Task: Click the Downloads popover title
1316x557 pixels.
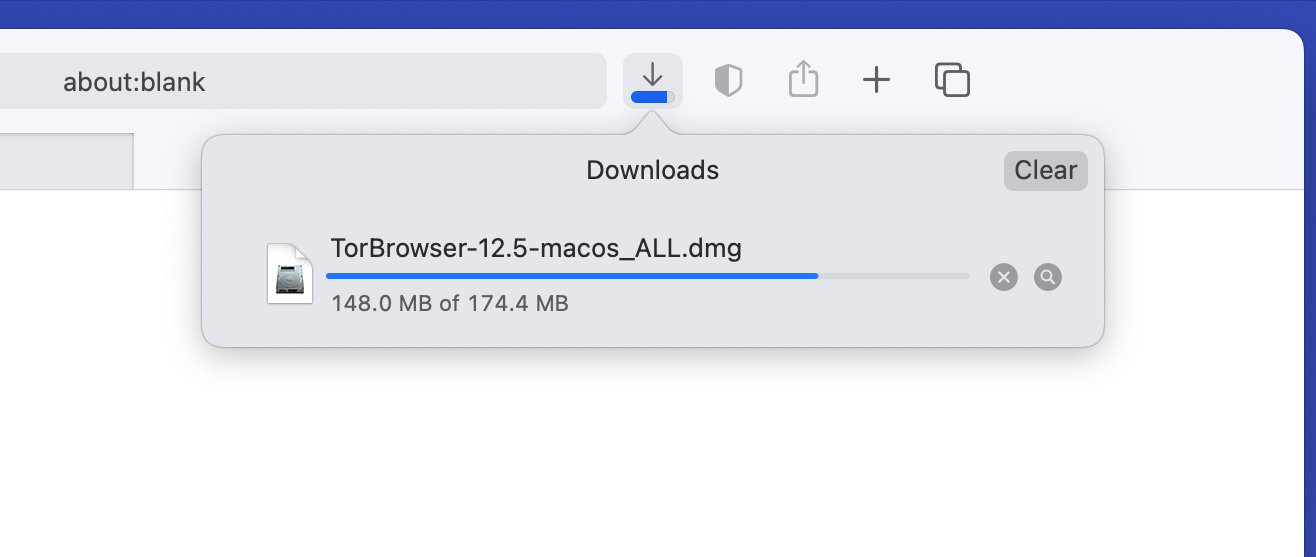Action: [653, 170]
